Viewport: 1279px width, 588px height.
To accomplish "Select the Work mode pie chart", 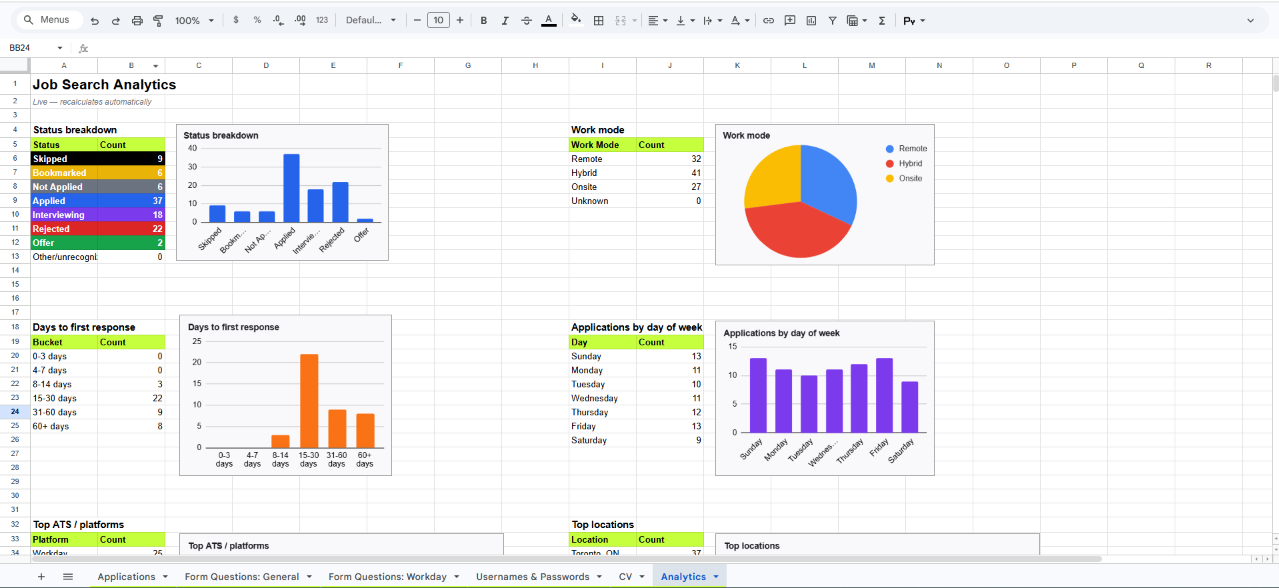I will (825, 195).
